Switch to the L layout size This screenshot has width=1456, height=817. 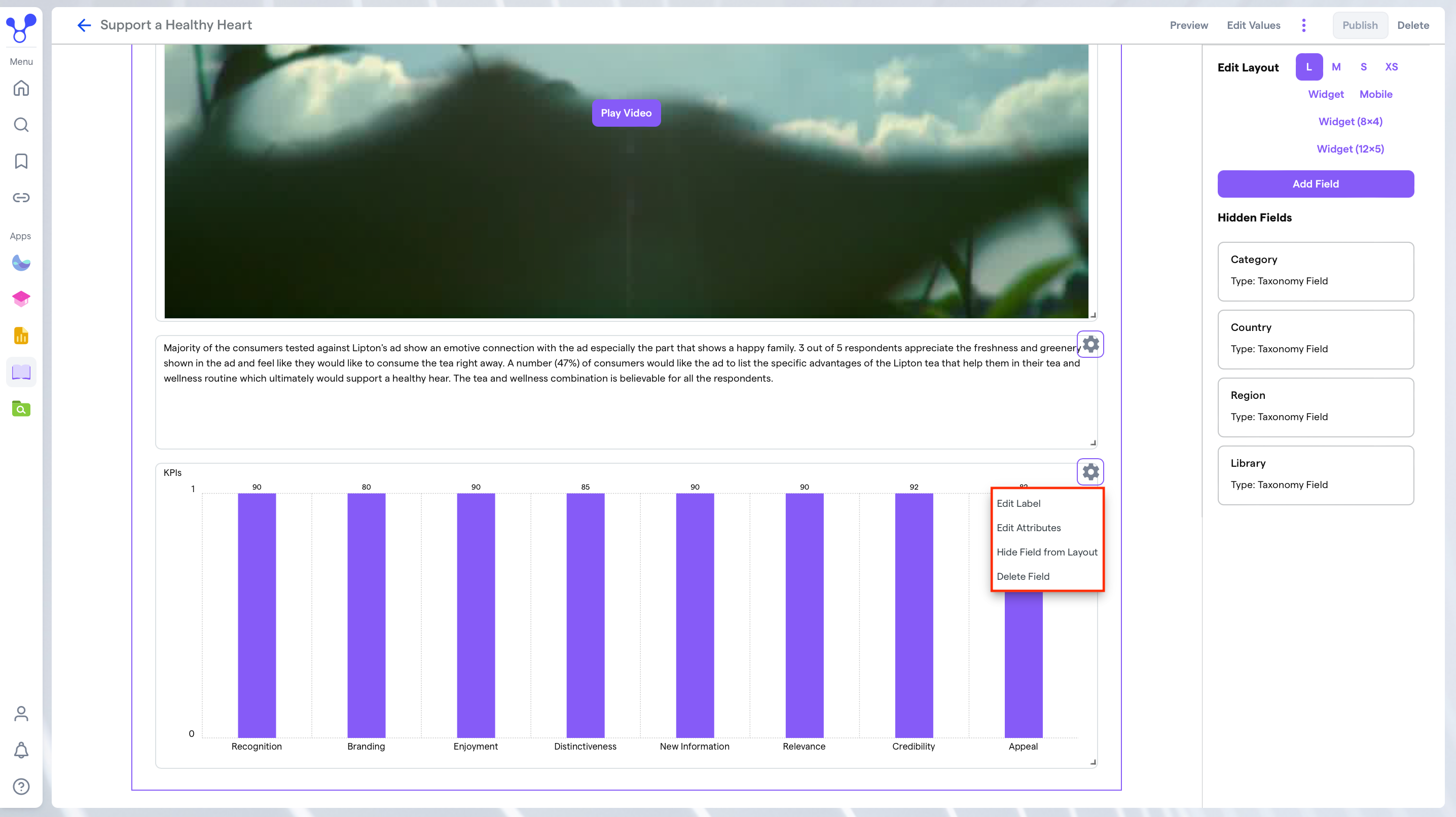(1308, 67)
